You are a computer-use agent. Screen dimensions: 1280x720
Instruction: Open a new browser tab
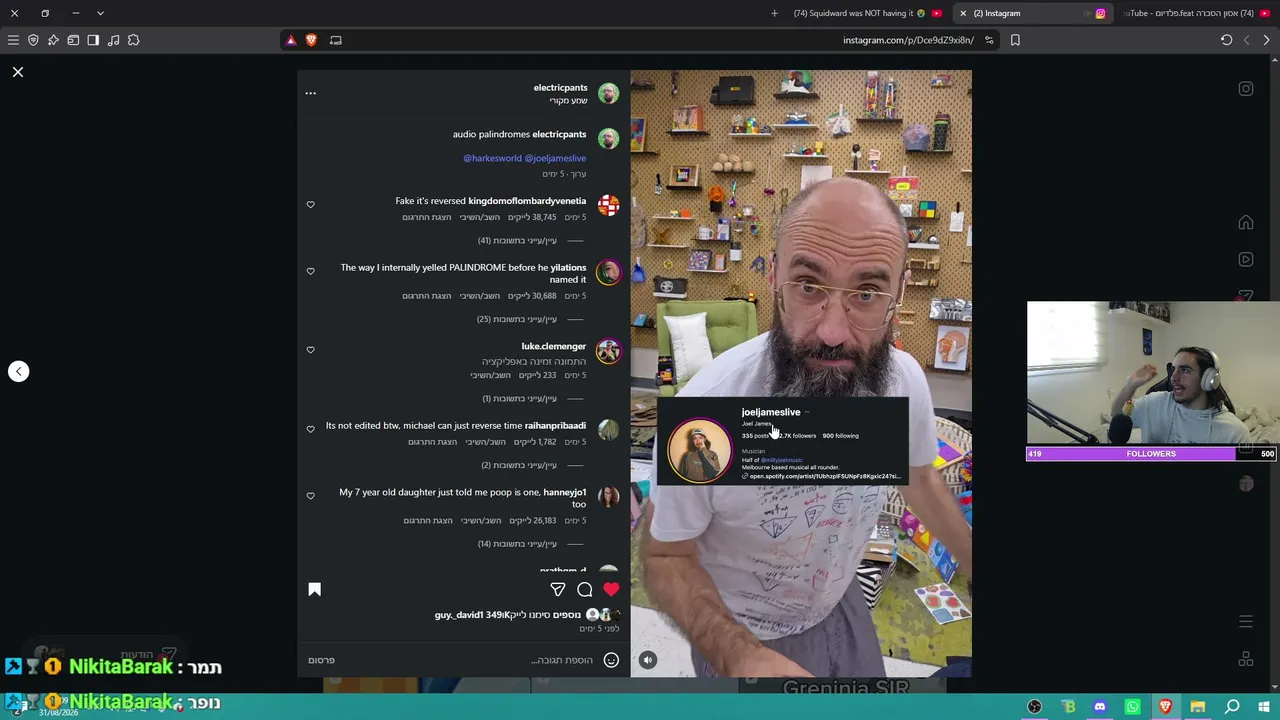pyautogui.click(x=774, y=13)
